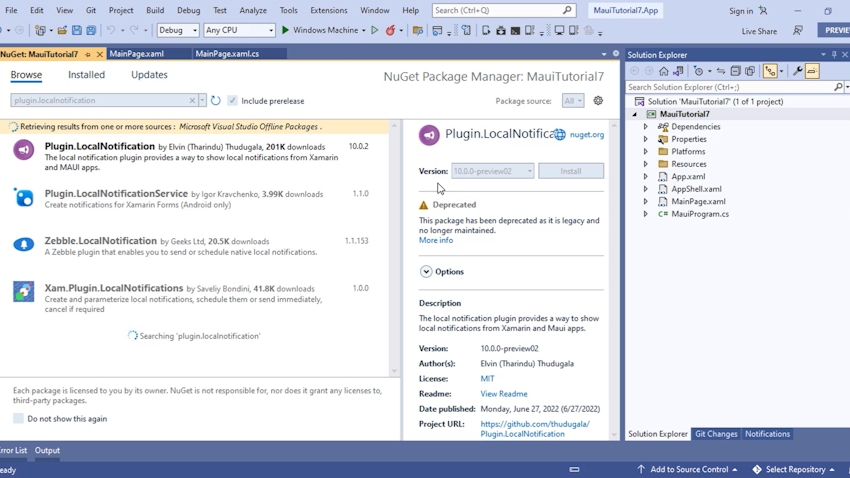Click Plugin.LocalNotificationService blue package icon

click(x=23, y=197)
